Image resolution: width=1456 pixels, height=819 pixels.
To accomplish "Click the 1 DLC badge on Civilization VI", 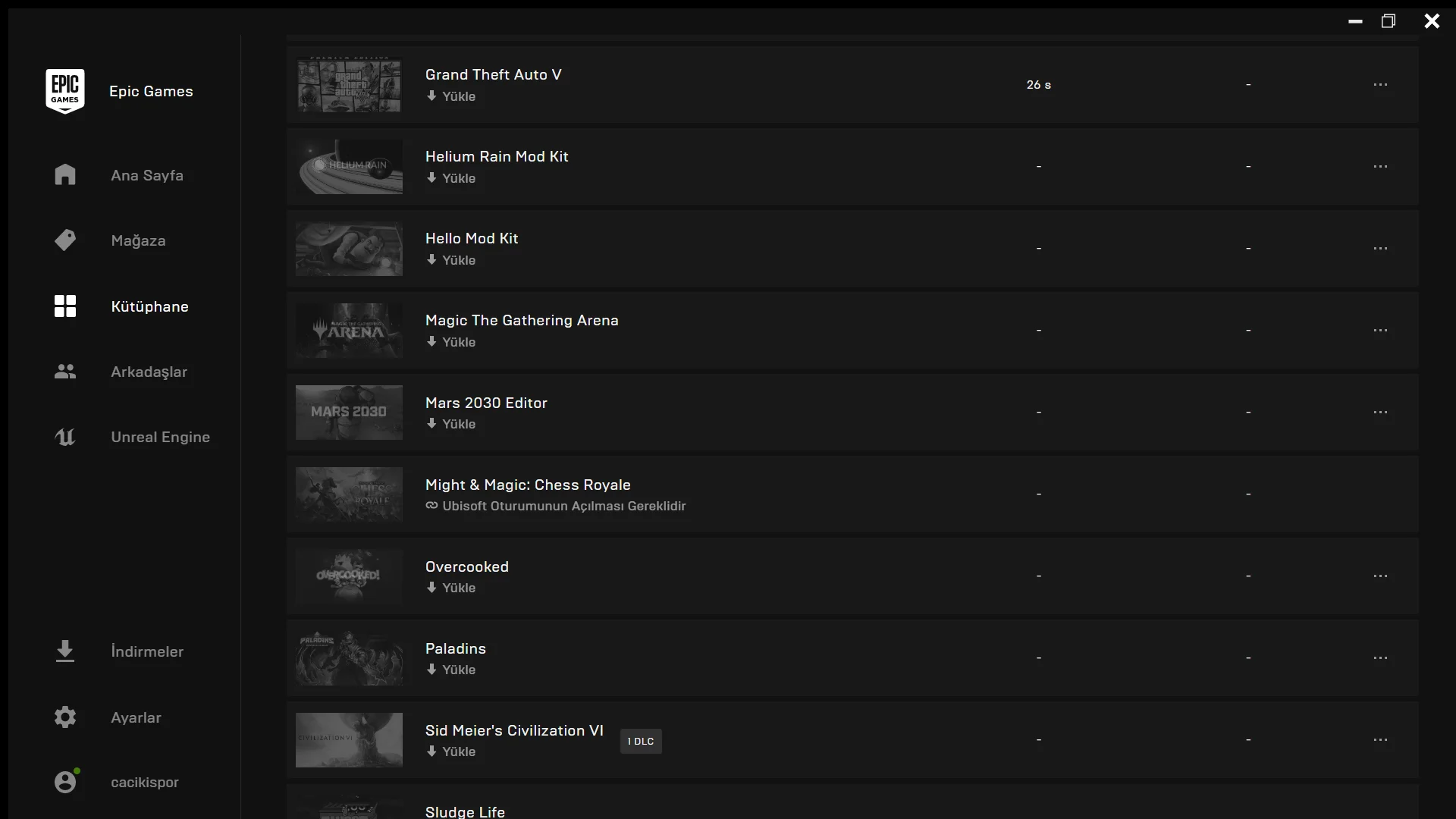I will pos(641,742).
